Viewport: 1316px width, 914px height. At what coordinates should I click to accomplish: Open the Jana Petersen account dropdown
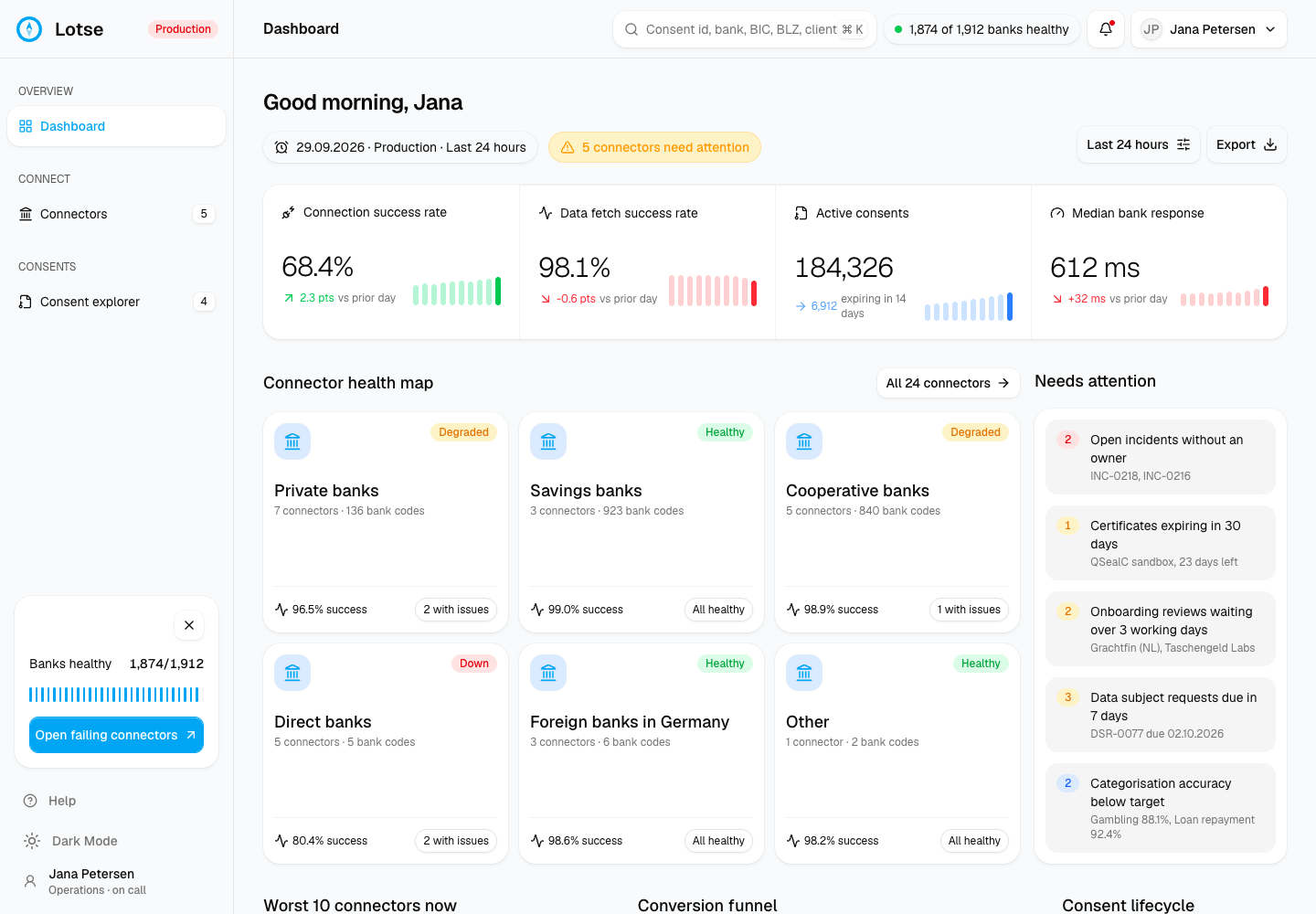pos(1209,29)
